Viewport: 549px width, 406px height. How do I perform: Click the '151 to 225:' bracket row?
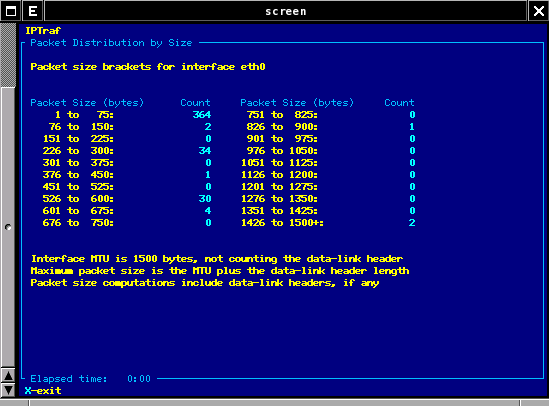click(x=78, y=139)
